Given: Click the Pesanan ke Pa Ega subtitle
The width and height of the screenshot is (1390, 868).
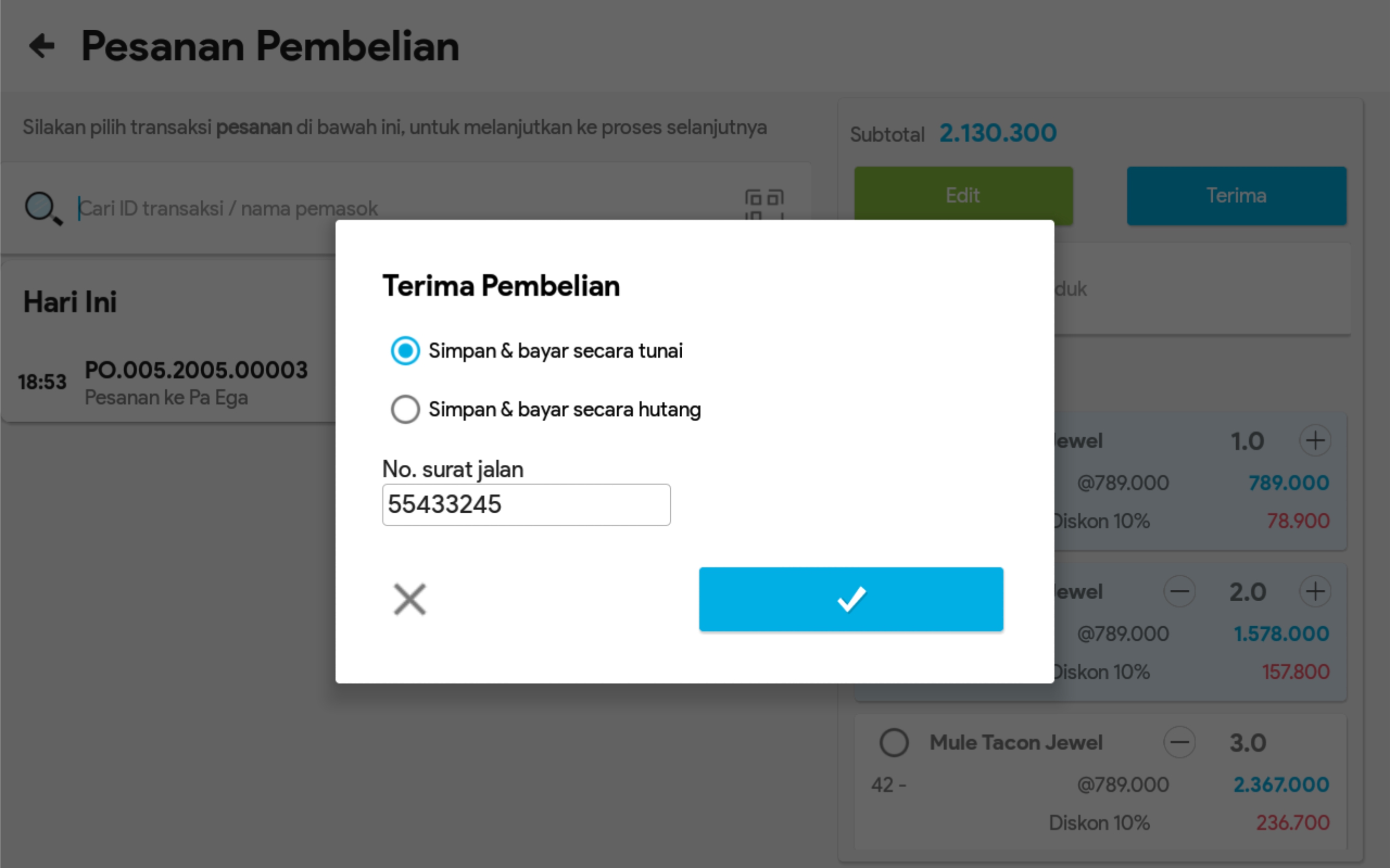Looking at the screenshot, I should coord(166,398).
